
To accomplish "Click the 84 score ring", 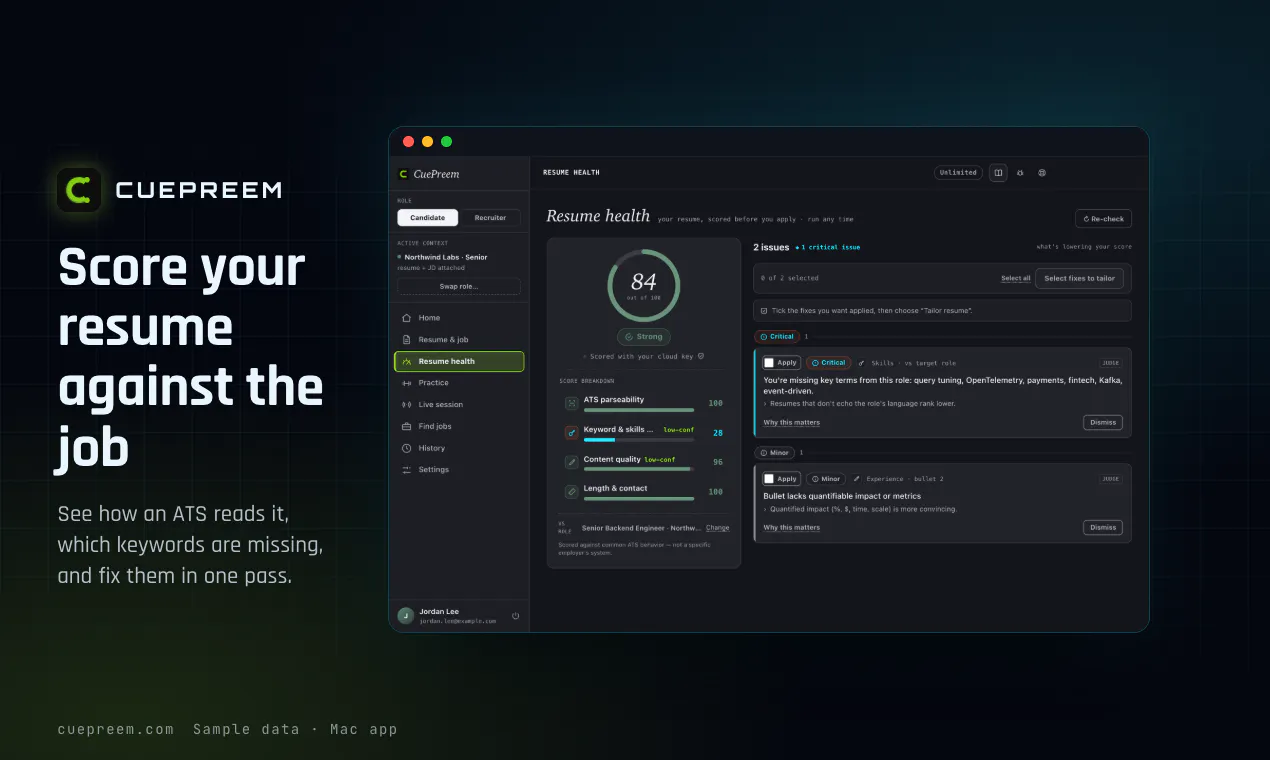I will point(644,285).
